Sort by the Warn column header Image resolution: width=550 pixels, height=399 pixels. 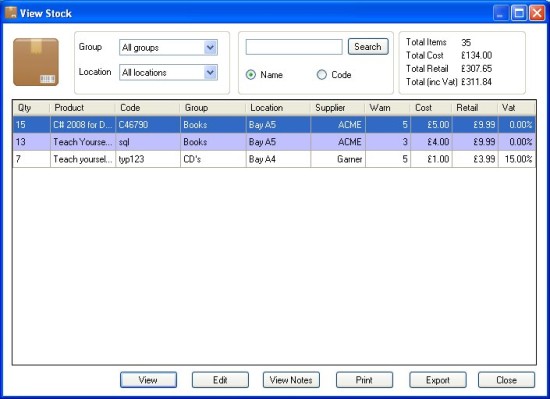click(x=387, y=108)
